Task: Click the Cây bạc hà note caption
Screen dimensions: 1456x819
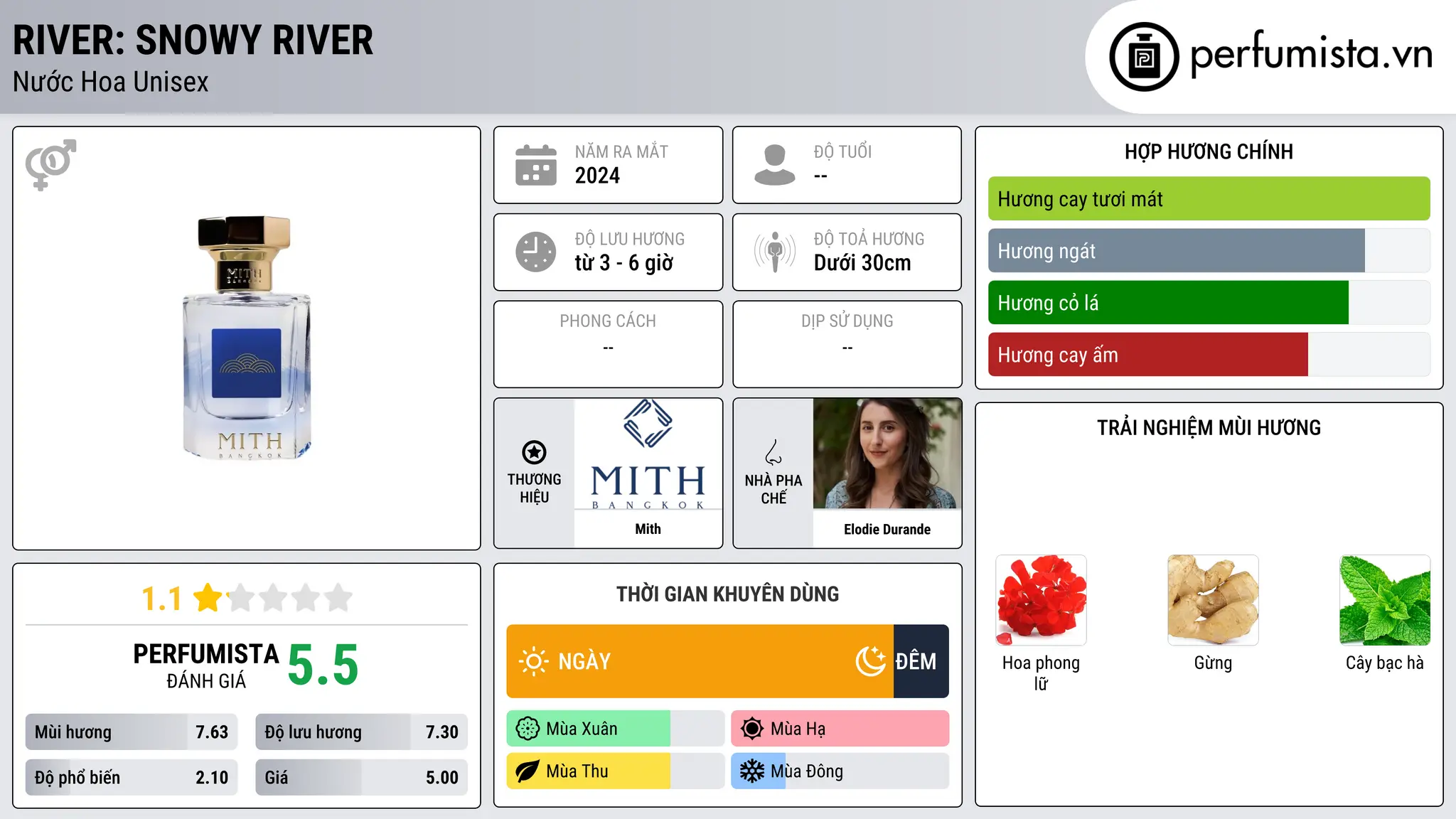Action: [x=1385, y=663]
